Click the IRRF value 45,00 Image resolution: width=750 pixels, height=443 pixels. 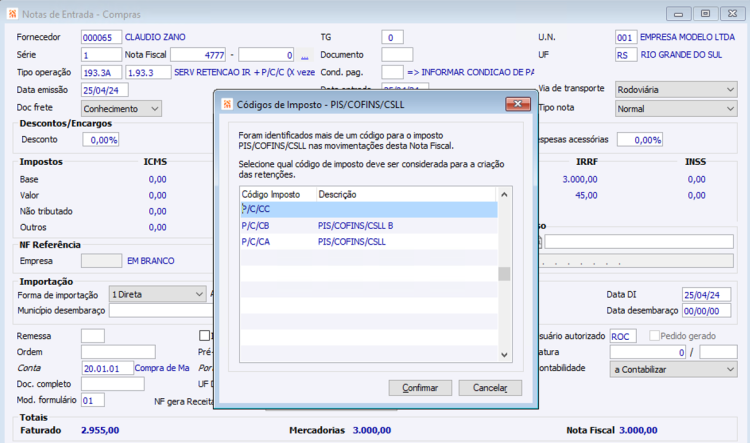586,196
